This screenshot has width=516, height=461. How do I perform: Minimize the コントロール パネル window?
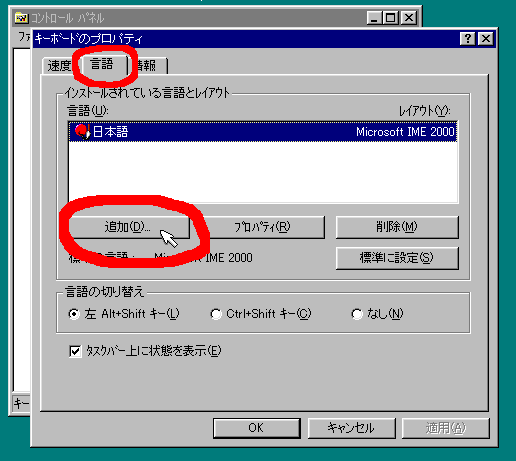coord(375,18)
